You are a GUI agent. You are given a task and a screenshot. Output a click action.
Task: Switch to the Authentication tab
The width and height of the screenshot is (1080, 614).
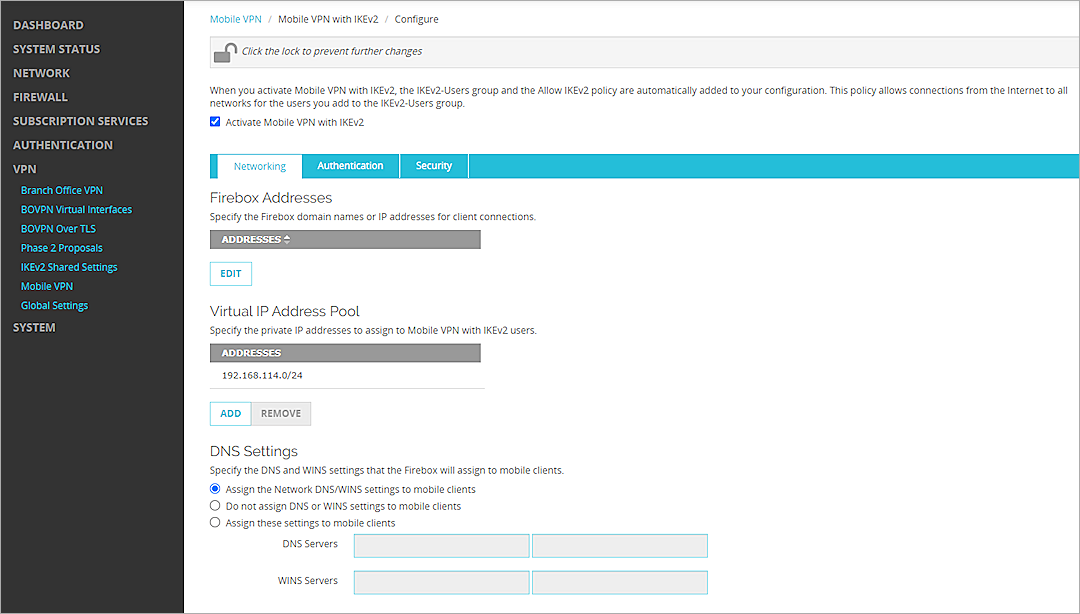(350, 166)
